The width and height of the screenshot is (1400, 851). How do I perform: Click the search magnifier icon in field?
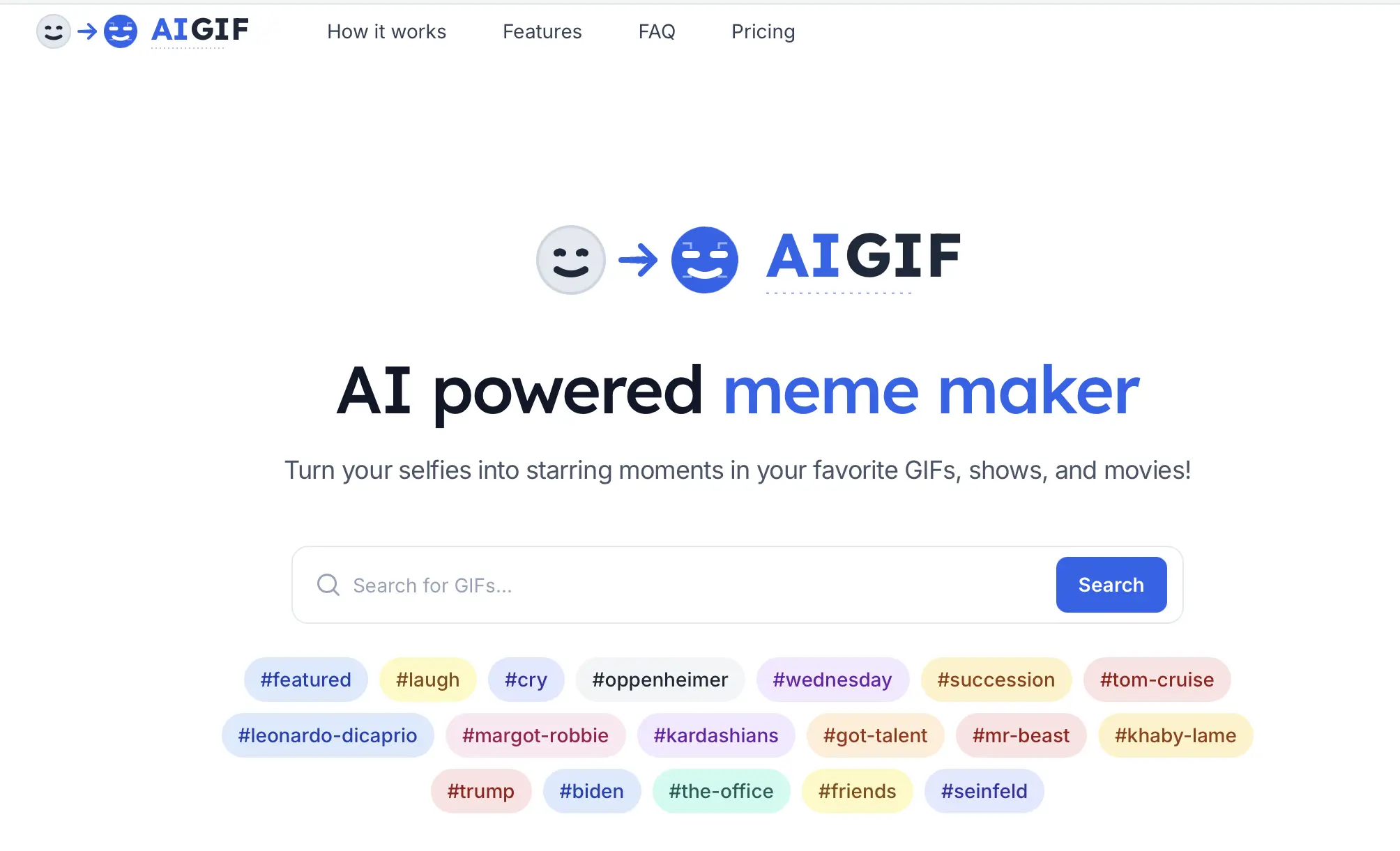coord(328,585)
